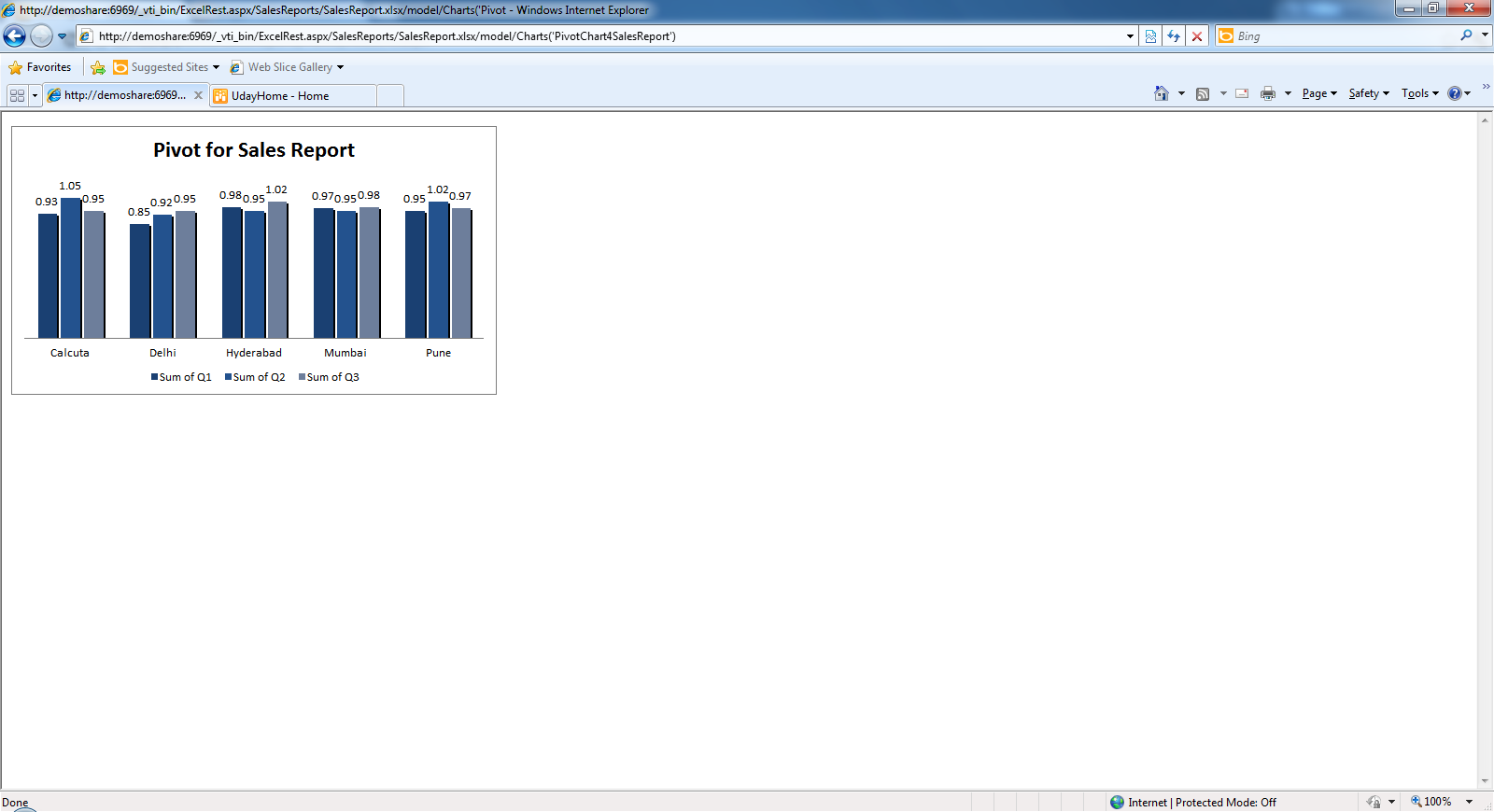This screenshot has width=1494, height=812.
Task: Click Sum of Q3 legend swatch
Action: (x=302, y=377)
